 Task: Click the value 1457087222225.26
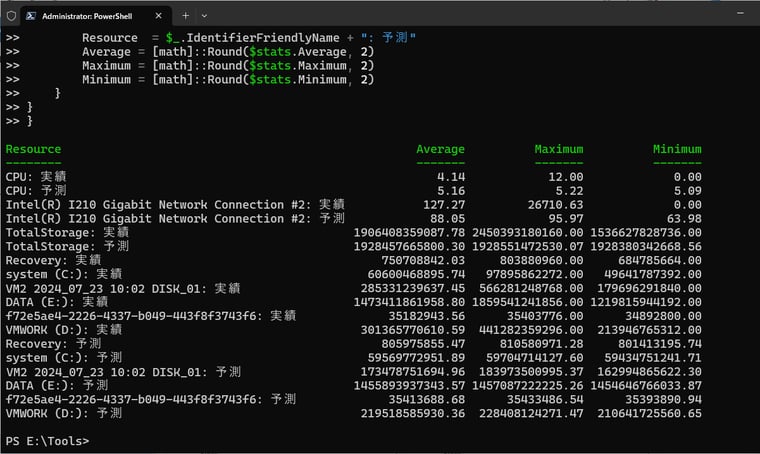coord(528,386)
